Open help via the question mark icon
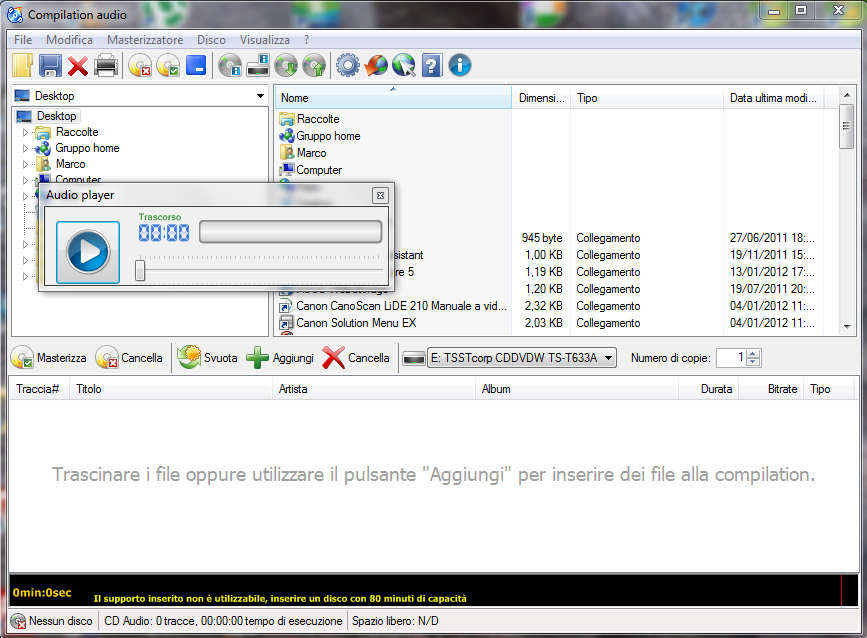This screenshot has width=867, height=638. coord(431,65)
